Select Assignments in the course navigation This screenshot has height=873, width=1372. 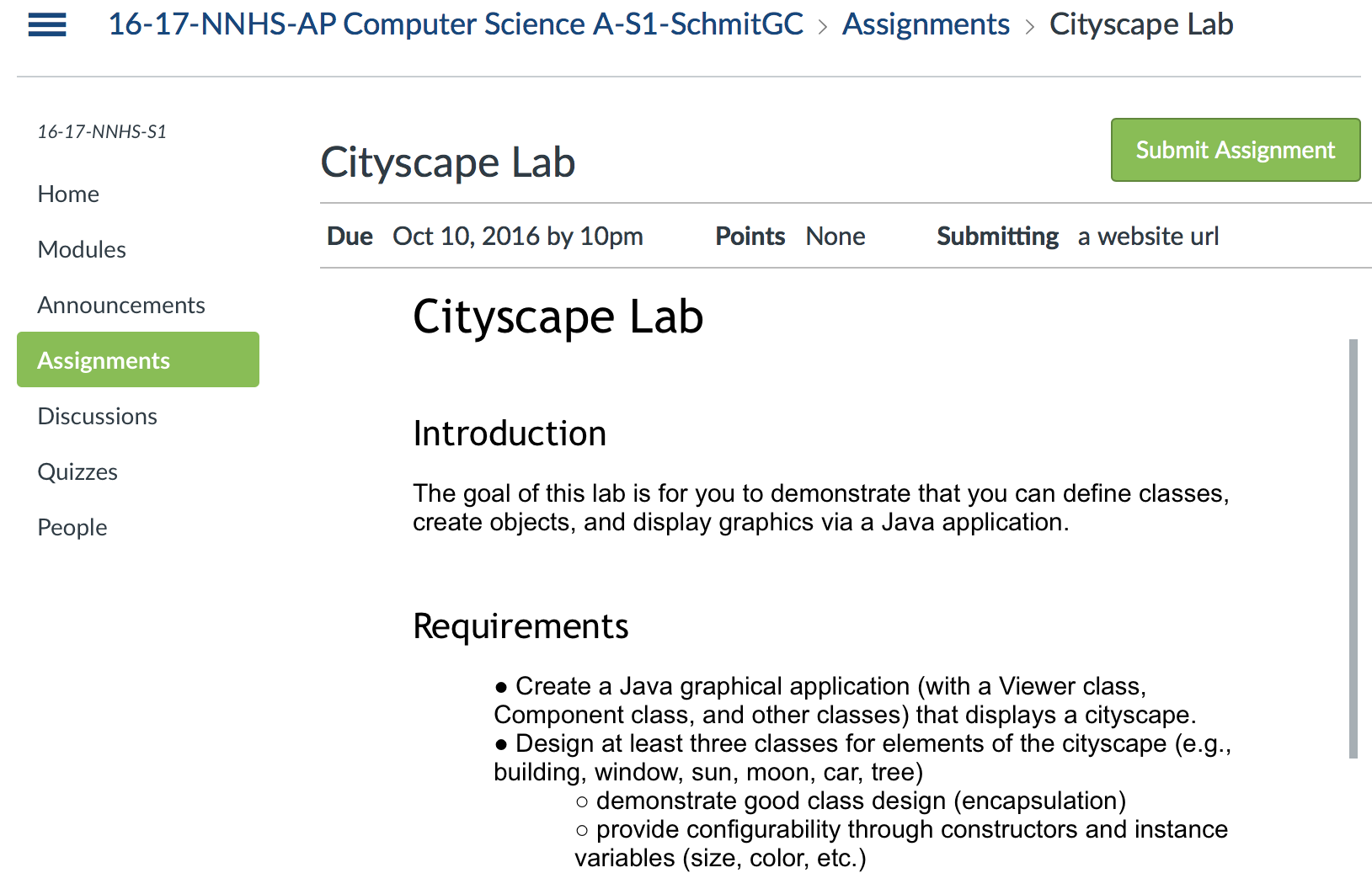pyautogui.click(x=103, y=359)
